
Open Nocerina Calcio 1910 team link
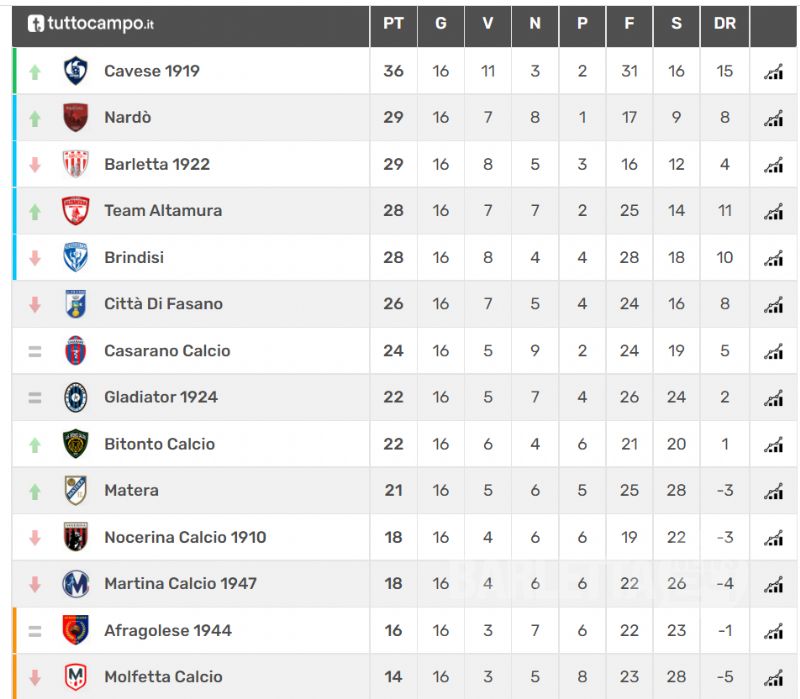tap(185, 537)
